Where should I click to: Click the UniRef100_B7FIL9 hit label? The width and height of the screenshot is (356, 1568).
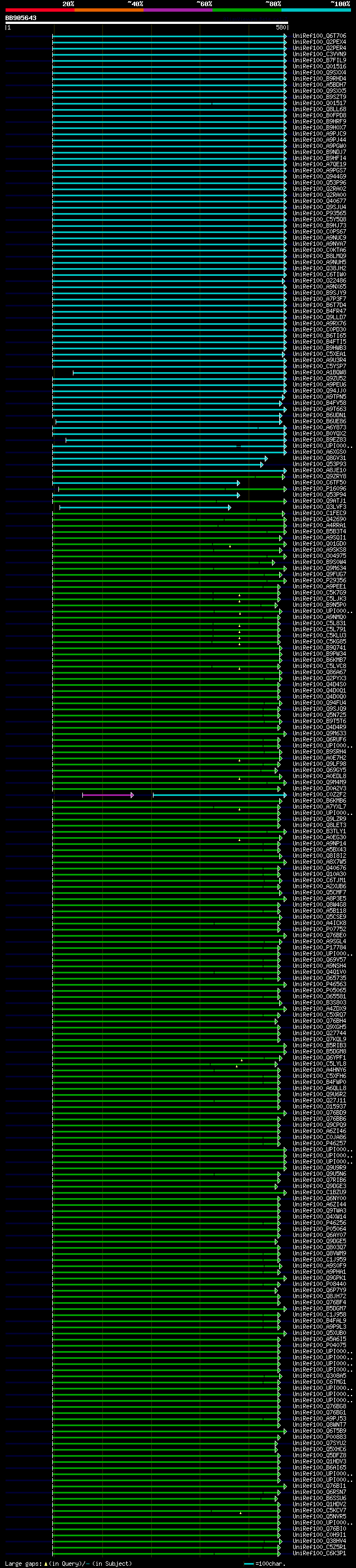[319, 60]
